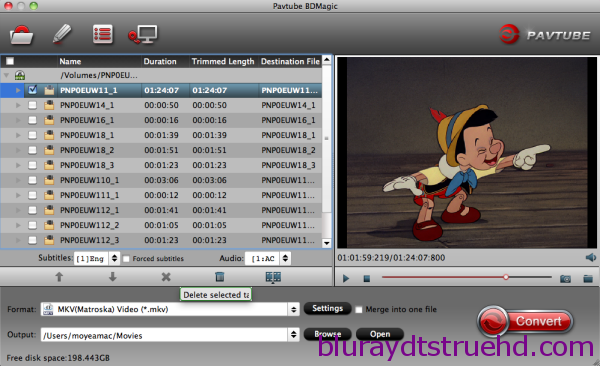Image resolution: width=600 pixels, height=366 pixels.
Task: Select the PNP0EUW112_1 row name
Action: [x=90, y=210]
